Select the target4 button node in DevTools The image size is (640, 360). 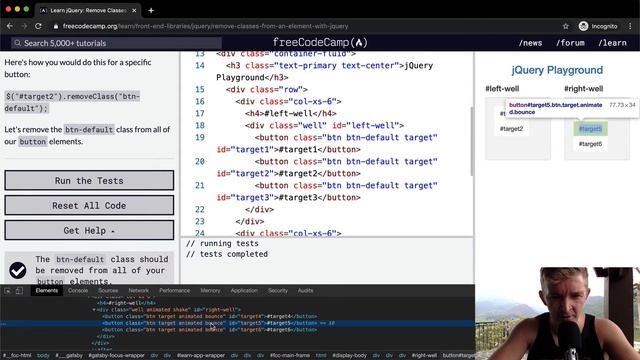[209, 316]
